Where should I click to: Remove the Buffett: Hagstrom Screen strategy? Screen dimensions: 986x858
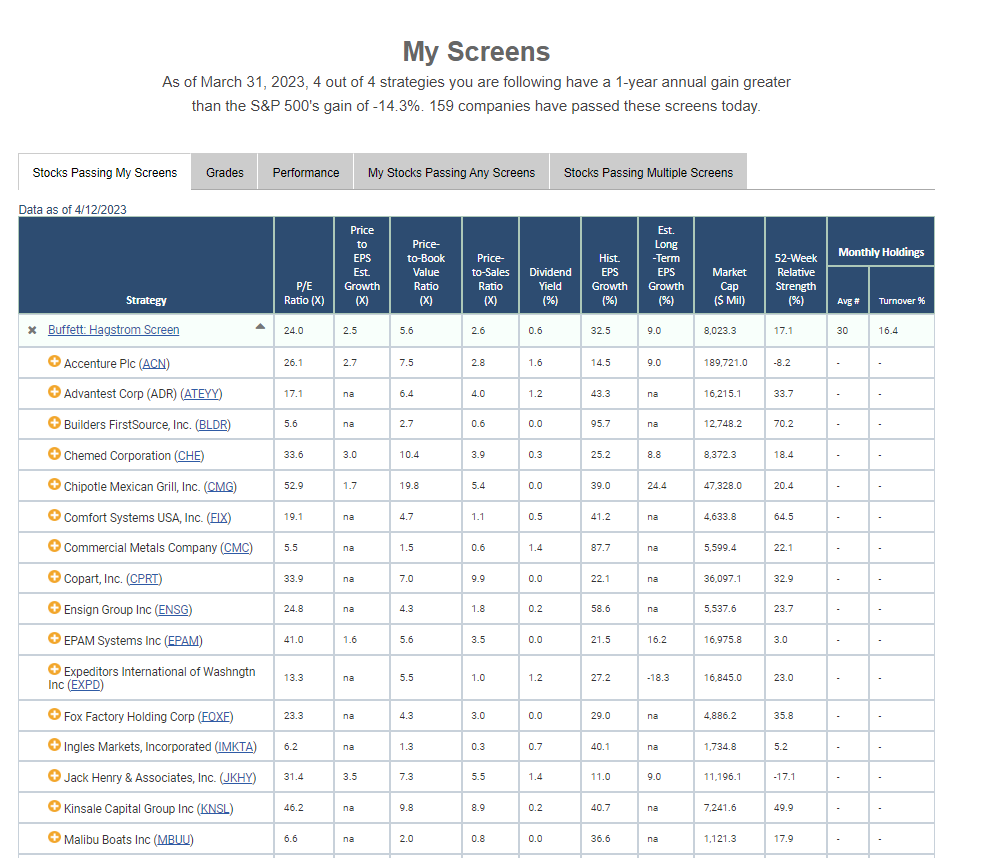[32, 330]
